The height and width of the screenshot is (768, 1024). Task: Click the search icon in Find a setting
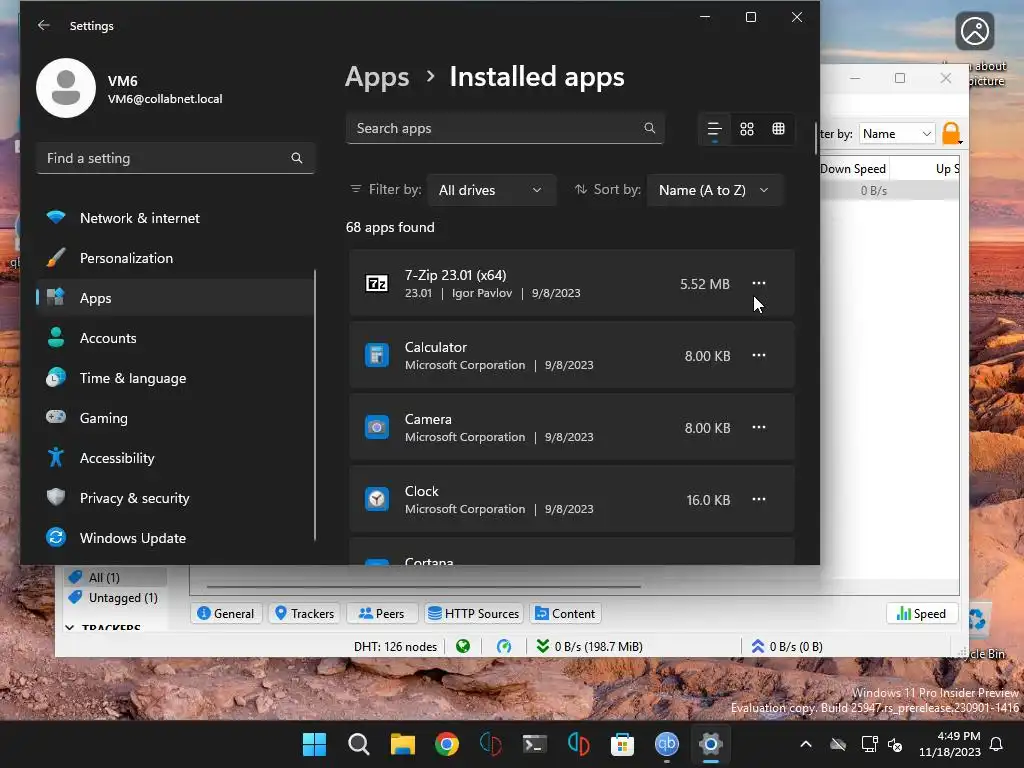[x=296, y=158]
